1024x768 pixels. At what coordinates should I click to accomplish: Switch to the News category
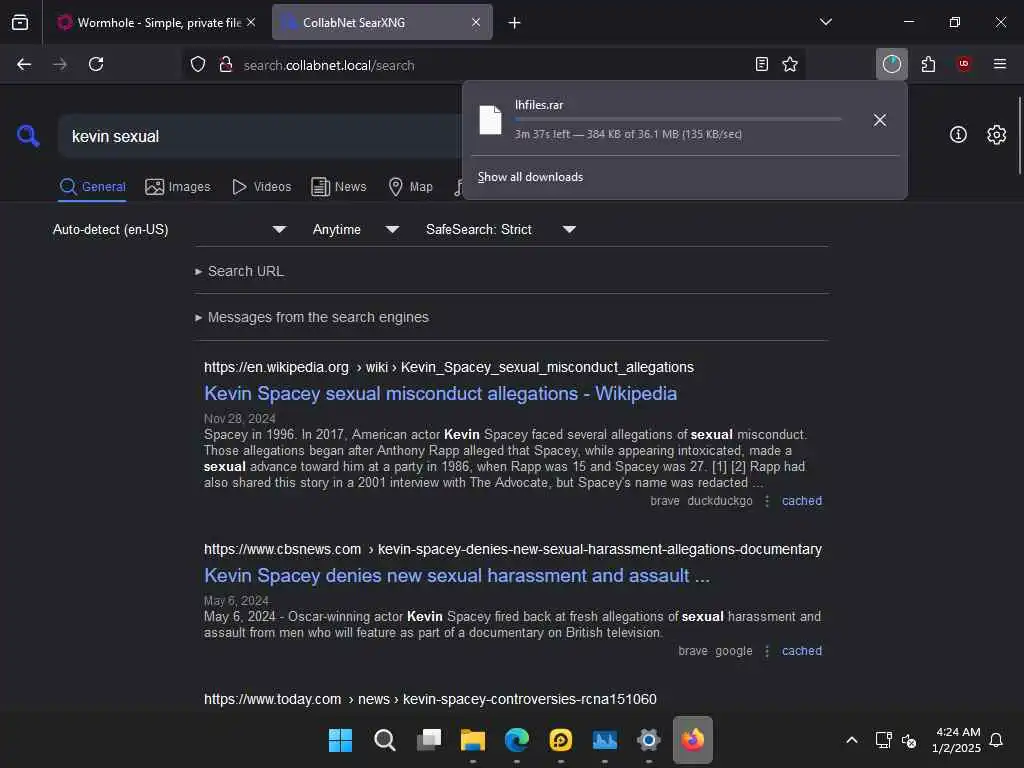pos(339,187)
